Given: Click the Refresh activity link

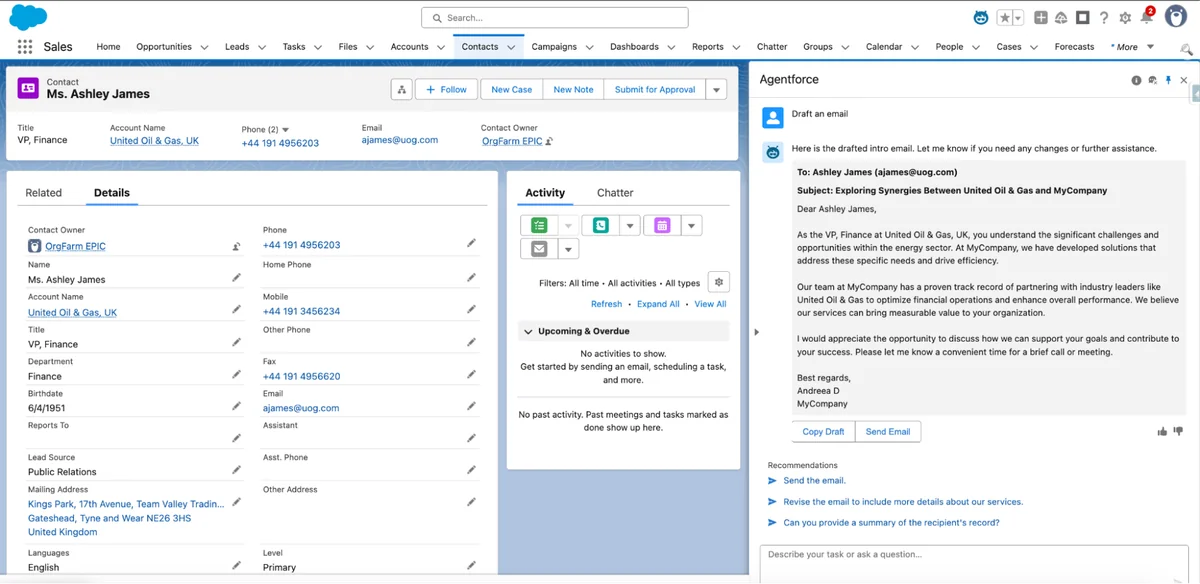Looking at the screenshot, I should point(606,304).
